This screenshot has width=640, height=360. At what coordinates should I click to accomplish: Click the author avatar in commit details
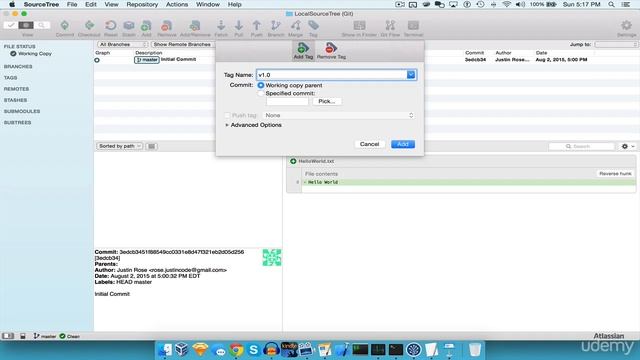272,258
